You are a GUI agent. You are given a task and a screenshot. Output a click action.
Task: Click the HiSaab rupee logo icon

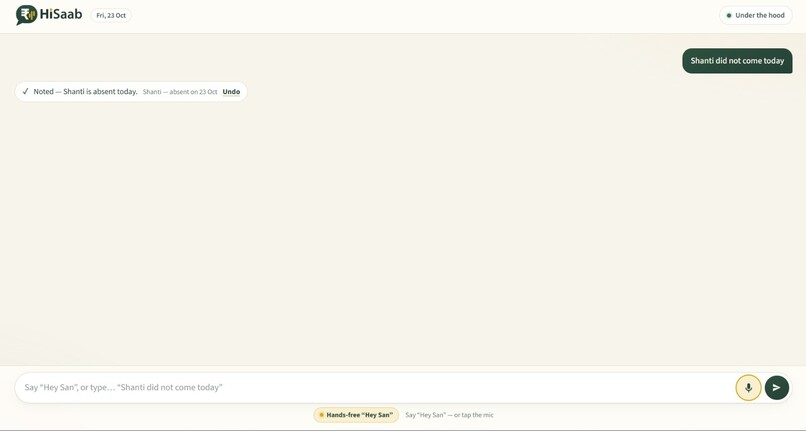(26, 15)
